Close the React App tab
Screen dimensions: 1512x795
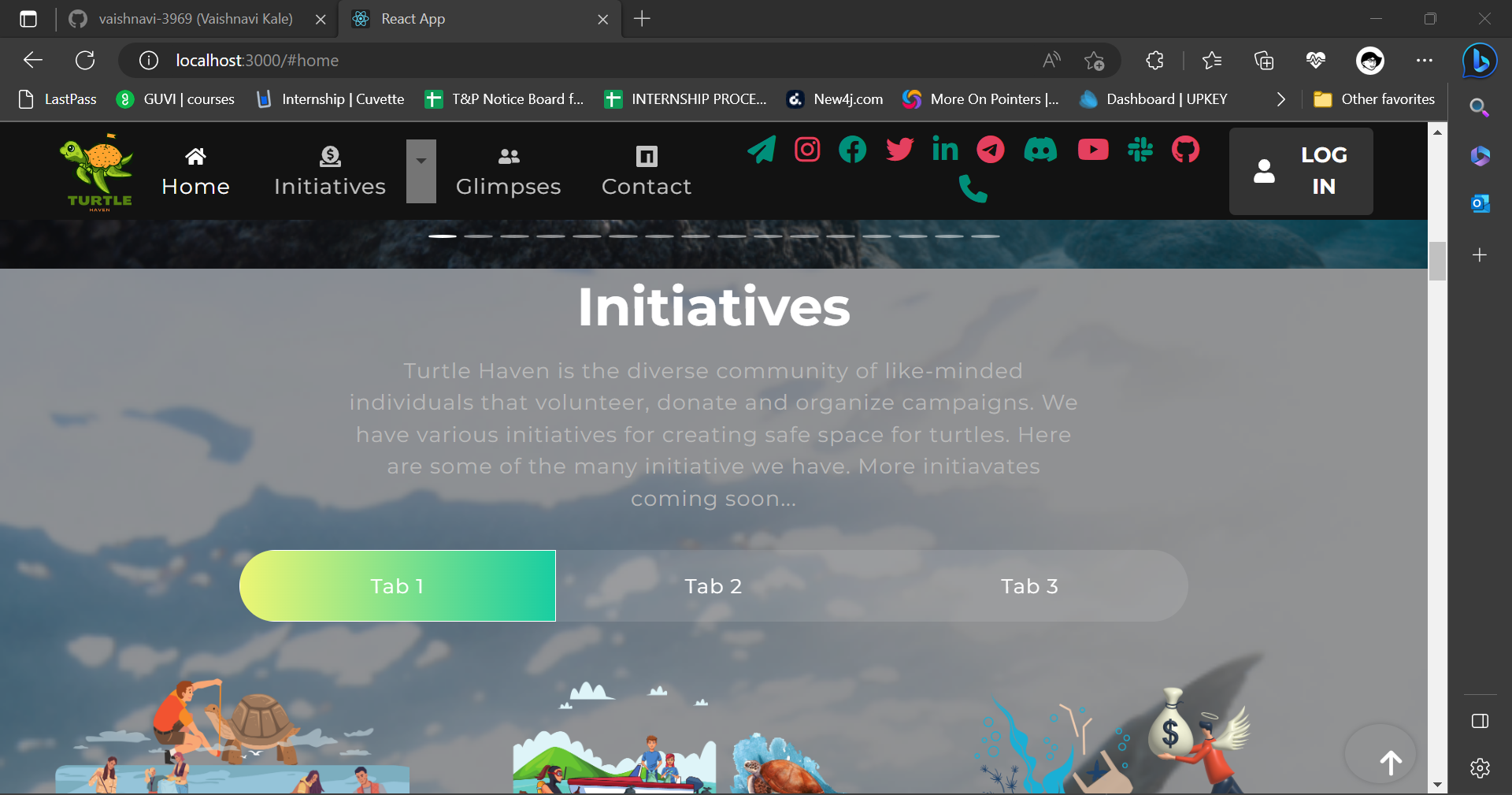603,19
